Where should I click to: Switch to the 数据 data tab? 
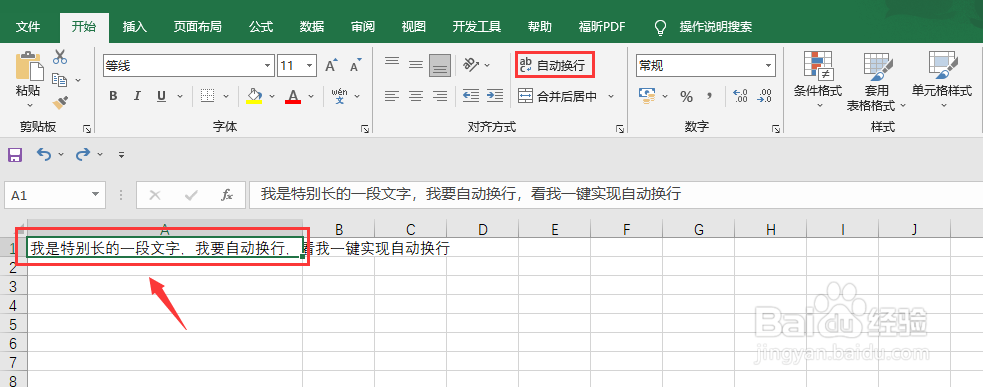(312, 27)
